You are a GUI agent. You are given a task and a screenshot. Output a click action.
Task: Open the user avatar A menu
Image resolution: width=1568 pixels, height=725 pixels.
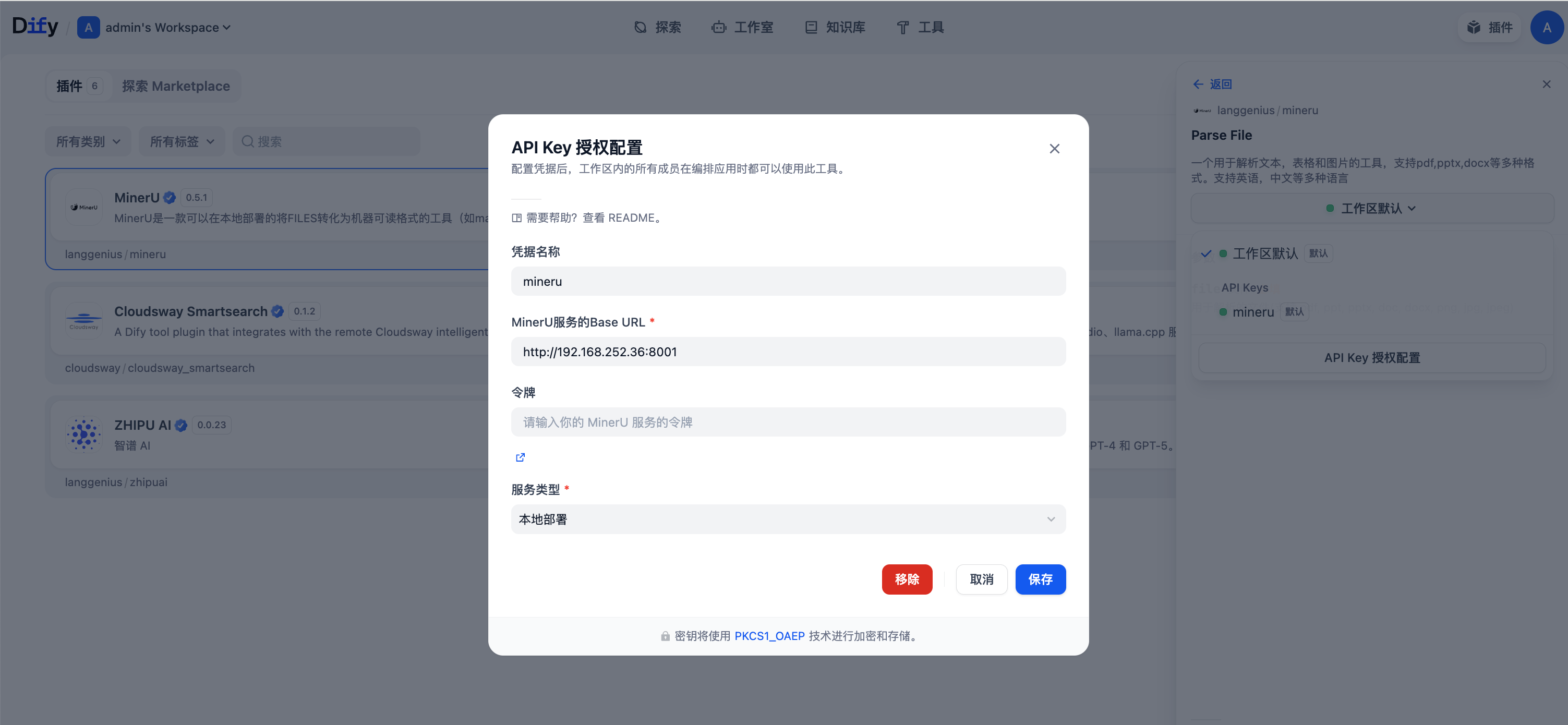[x=1546, y=28]
